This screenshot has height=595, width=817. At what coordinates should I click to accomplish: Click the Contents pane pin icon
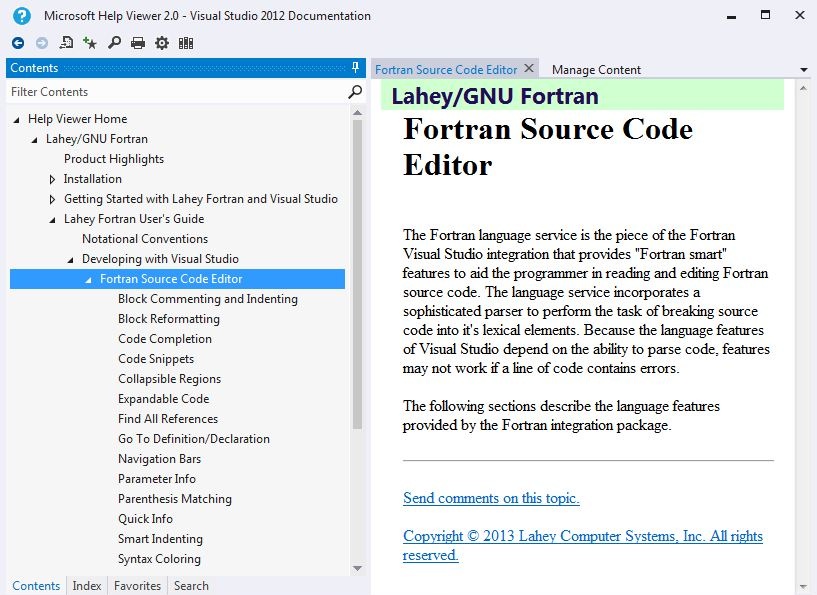pos(355,67)
